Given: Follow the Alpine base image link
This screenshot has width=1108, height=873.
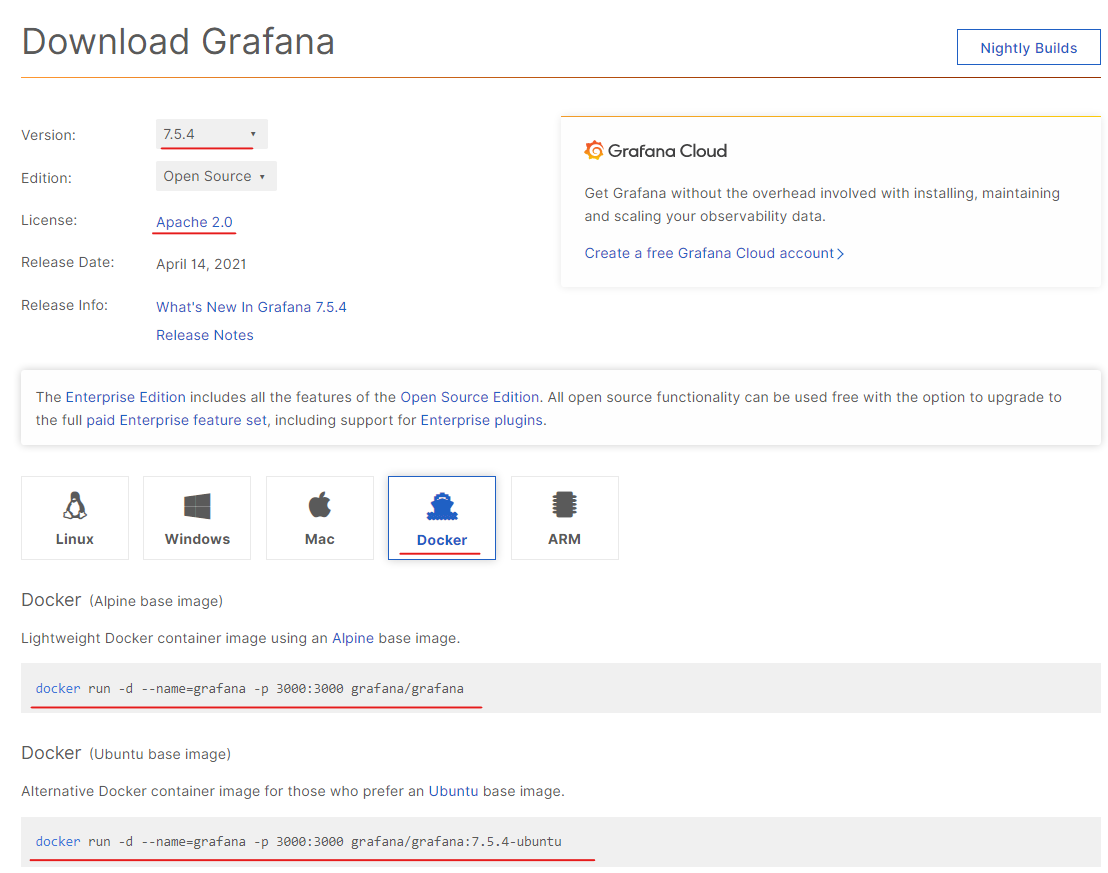Looking at the screenshot, I should pos(353,638).
